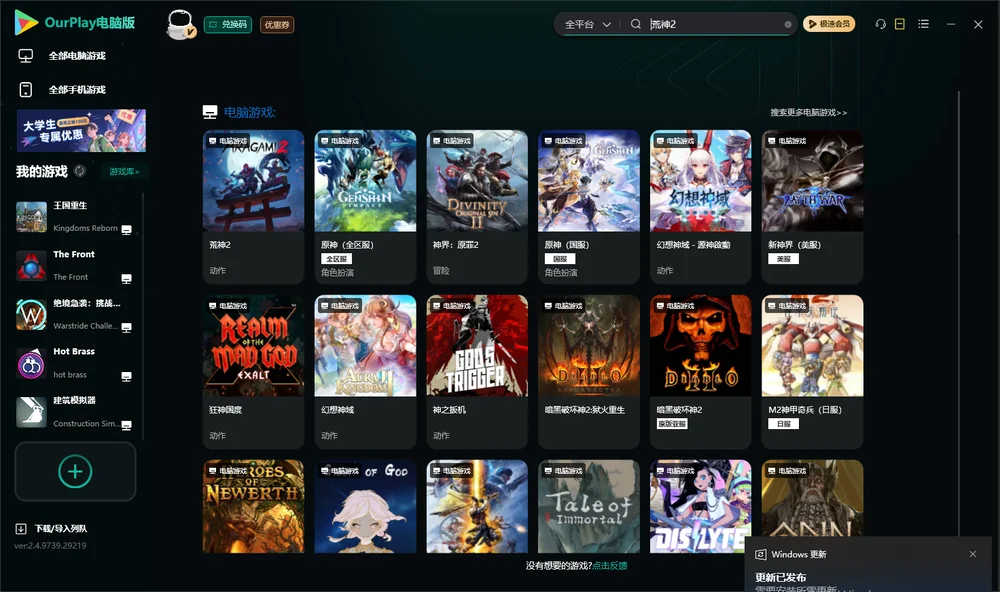Open 搜索更多电脑游戏 link
The image size is (1000, 592).
pyautogui.click(x=808, y=112)
